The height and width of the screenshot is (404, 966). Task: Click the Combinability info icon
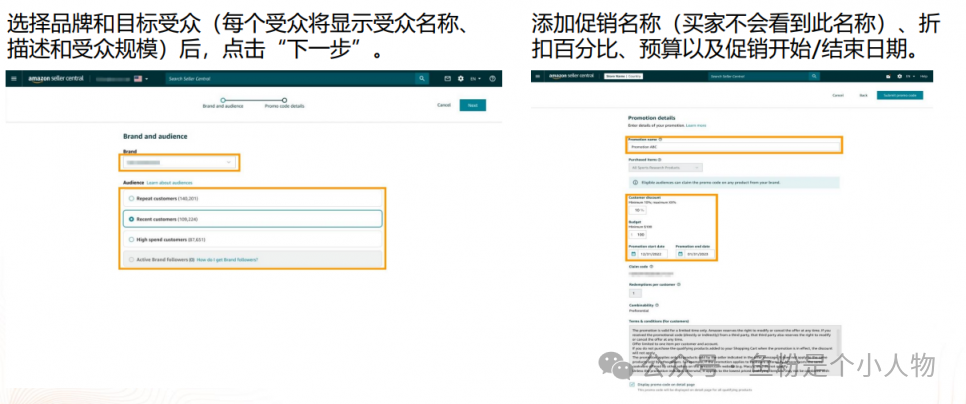click(657, 305)
